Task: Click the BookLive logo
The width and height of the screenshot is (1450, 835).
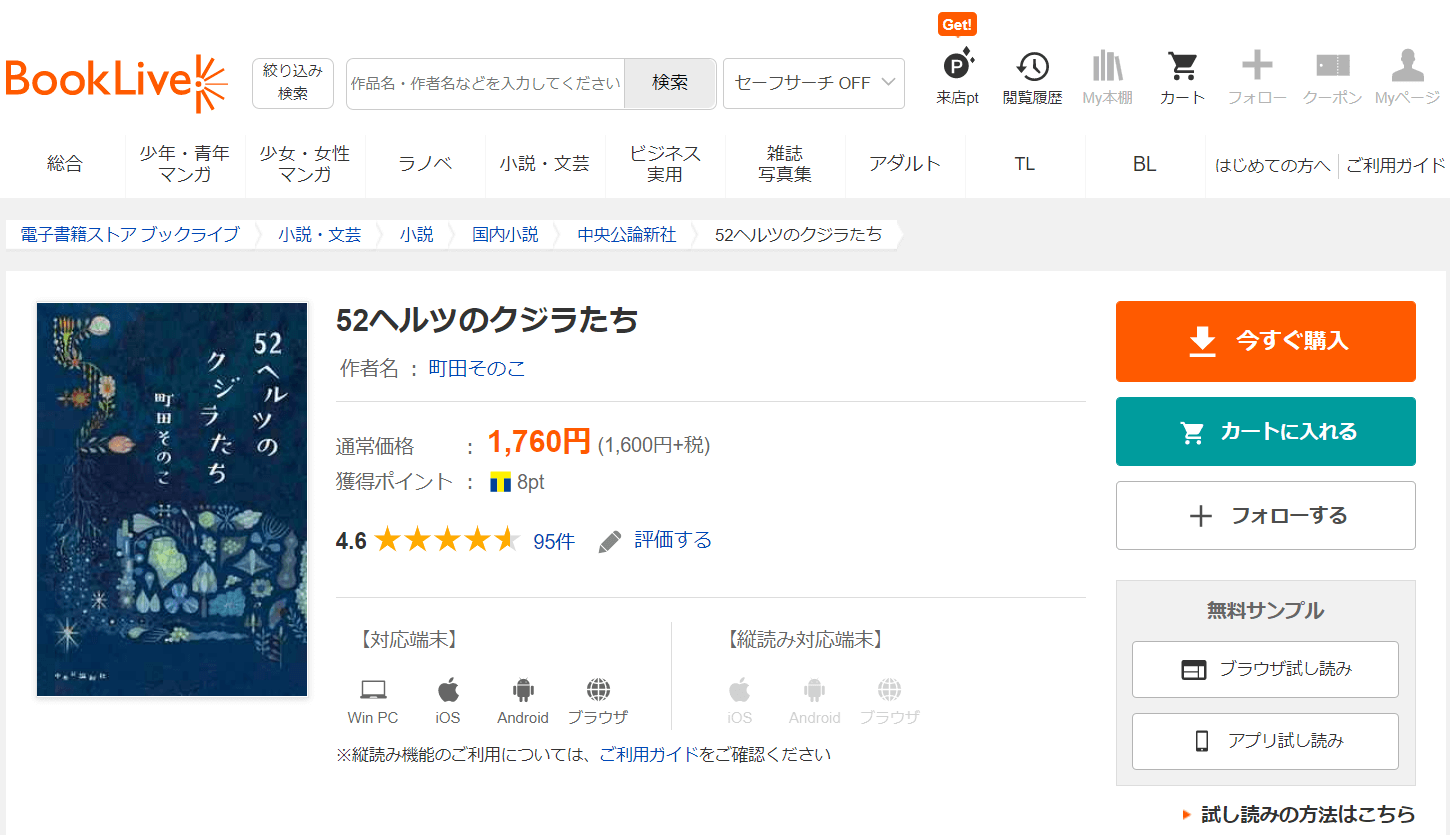Action: tap(116, 83)
